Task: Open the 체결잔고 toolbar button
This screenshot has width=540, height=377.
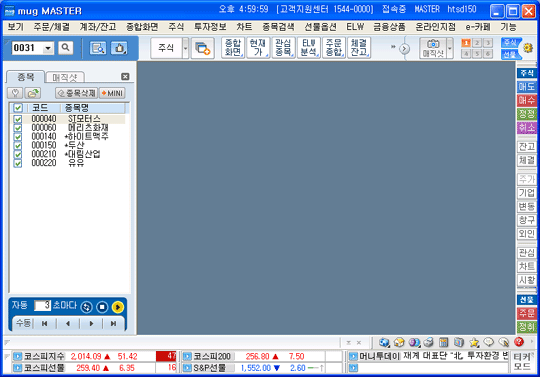Action: pyautogui.click(x=359, y=48)
